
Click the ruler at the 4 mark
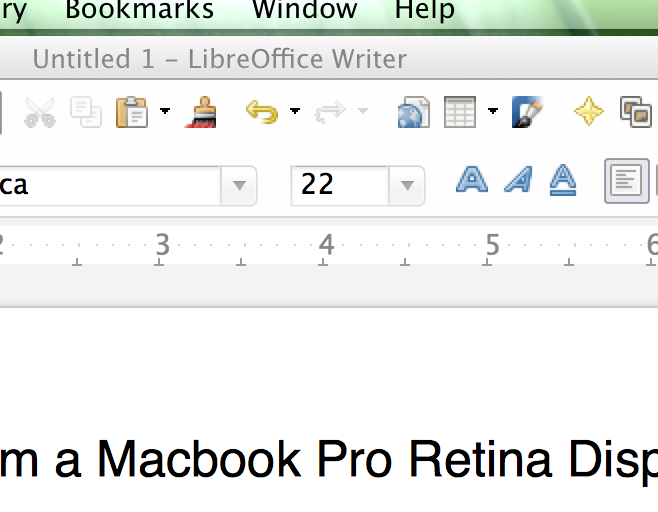(326, 245)
